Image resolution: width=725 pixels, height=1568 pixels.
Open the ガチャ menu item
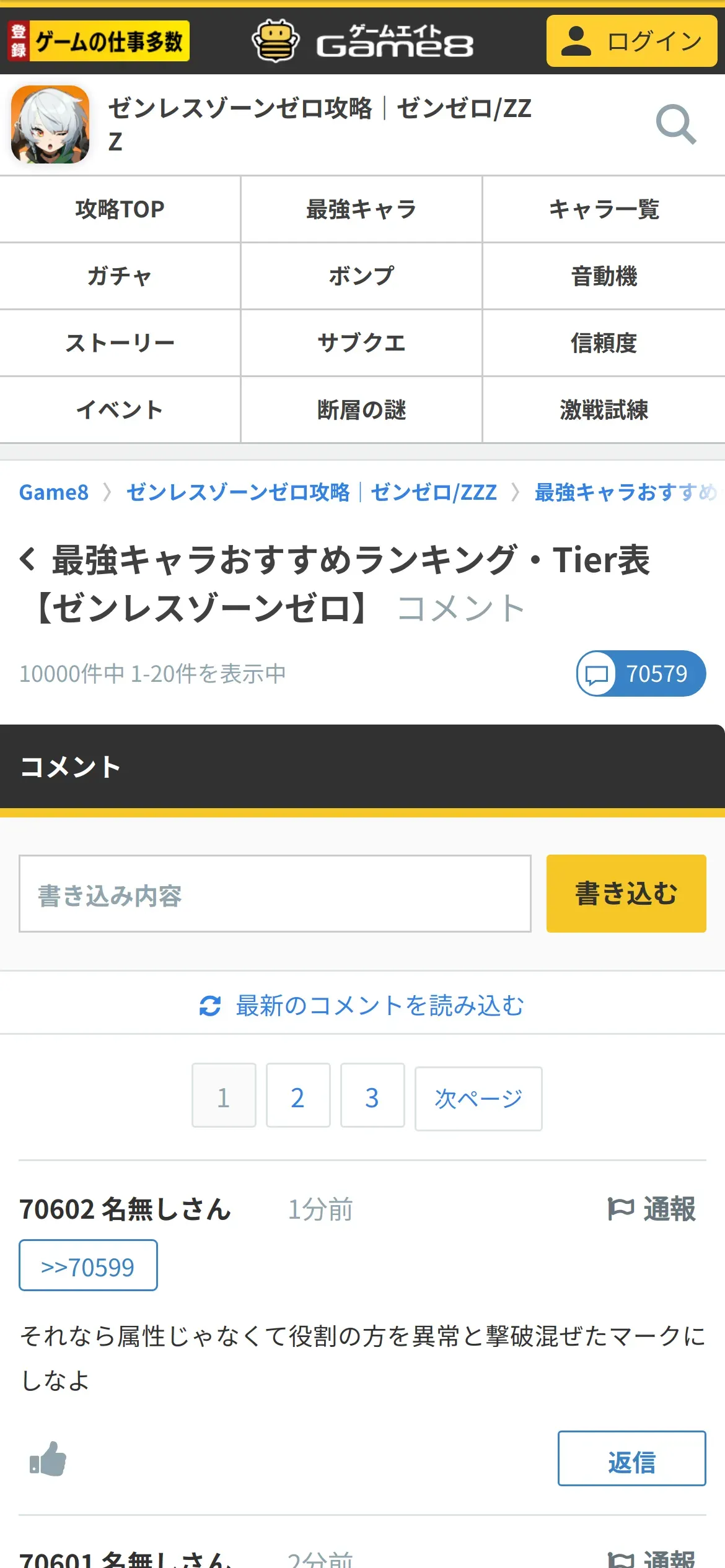coord(120,276)
